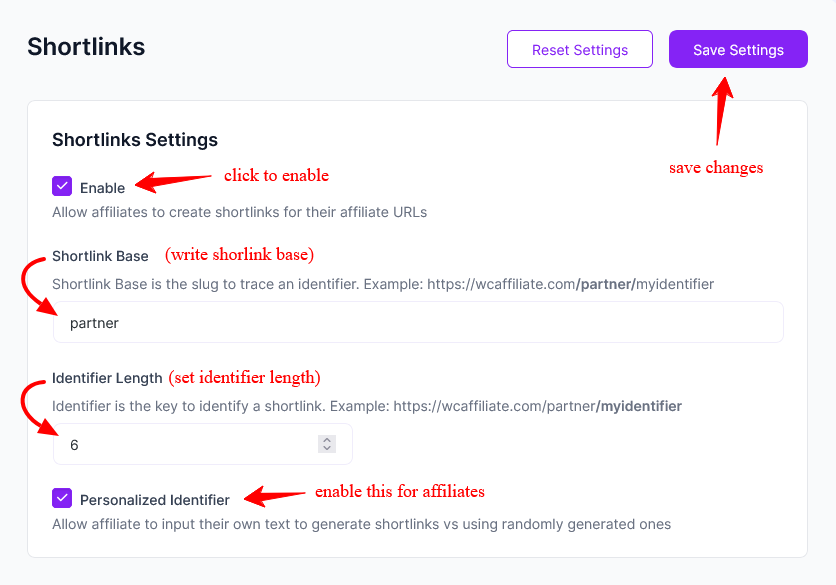Click the 'save changes' red annotation
836x585 pixels.
716,168
